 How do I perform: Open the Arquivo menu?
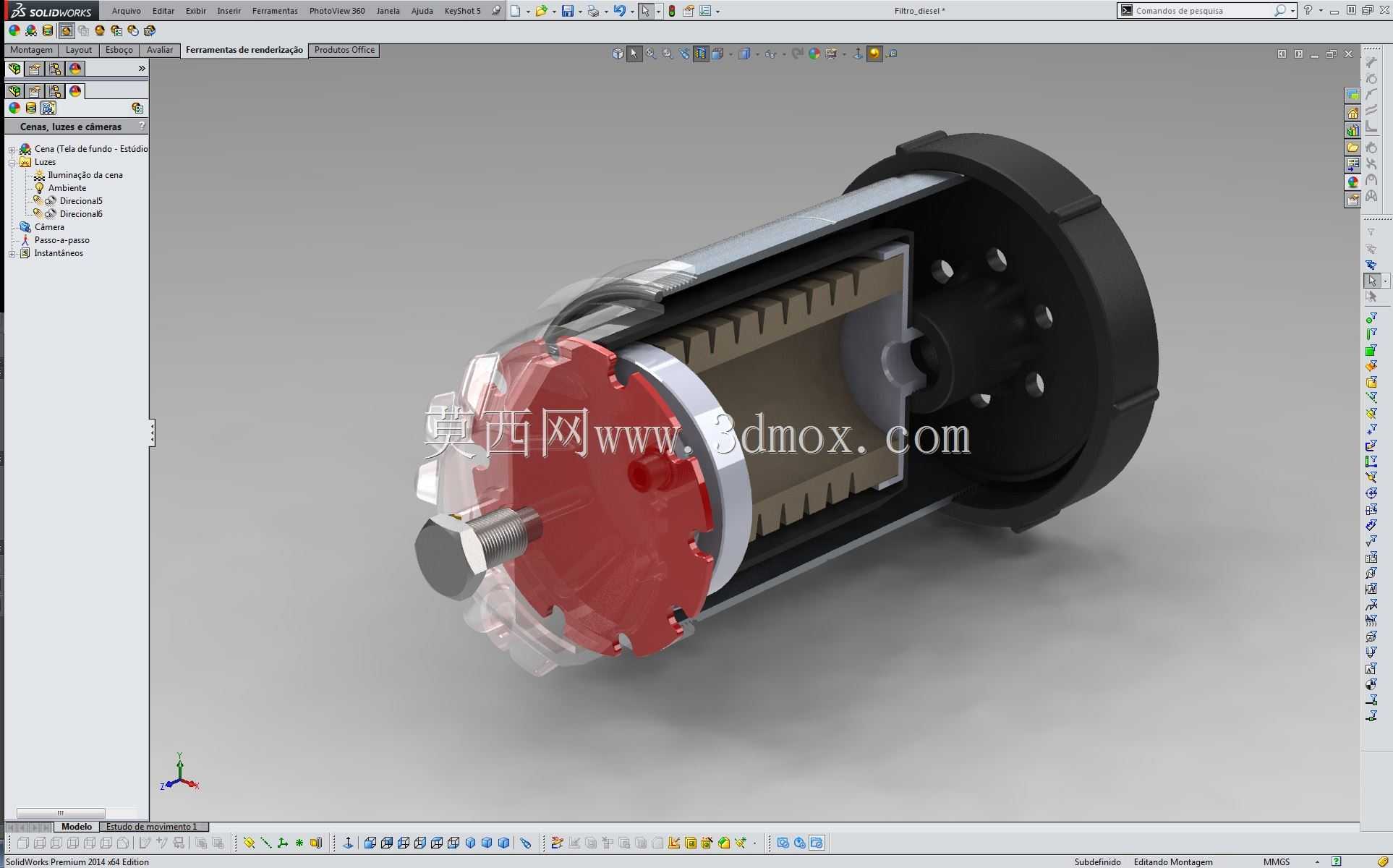pyautogui.click(x=127, y=11)
